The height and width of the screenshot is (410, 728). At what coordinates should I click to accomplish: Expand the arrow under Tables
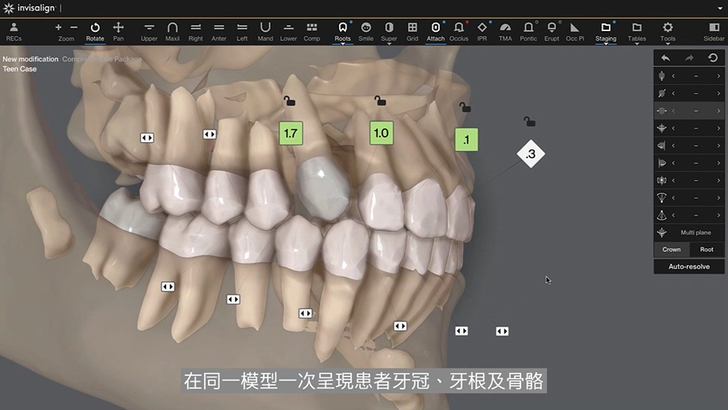(637, 44)
